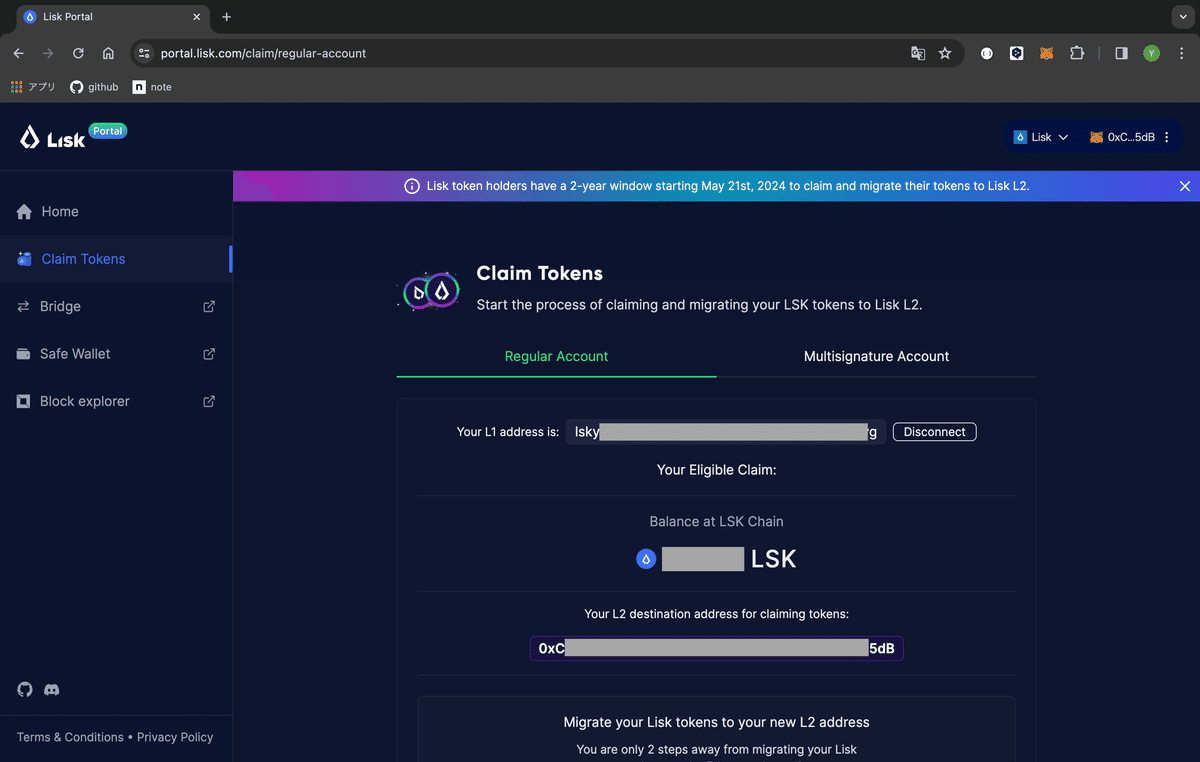Click the URL address bar
Screen dimensions: 1200x762
point(530,53)
